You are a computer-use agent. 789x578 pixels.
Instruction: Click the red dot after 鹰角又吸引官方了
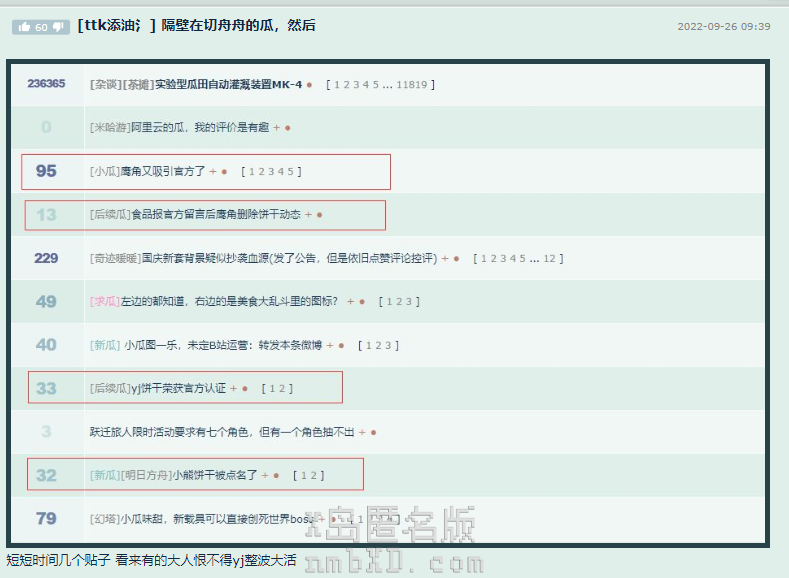[224, 172]
